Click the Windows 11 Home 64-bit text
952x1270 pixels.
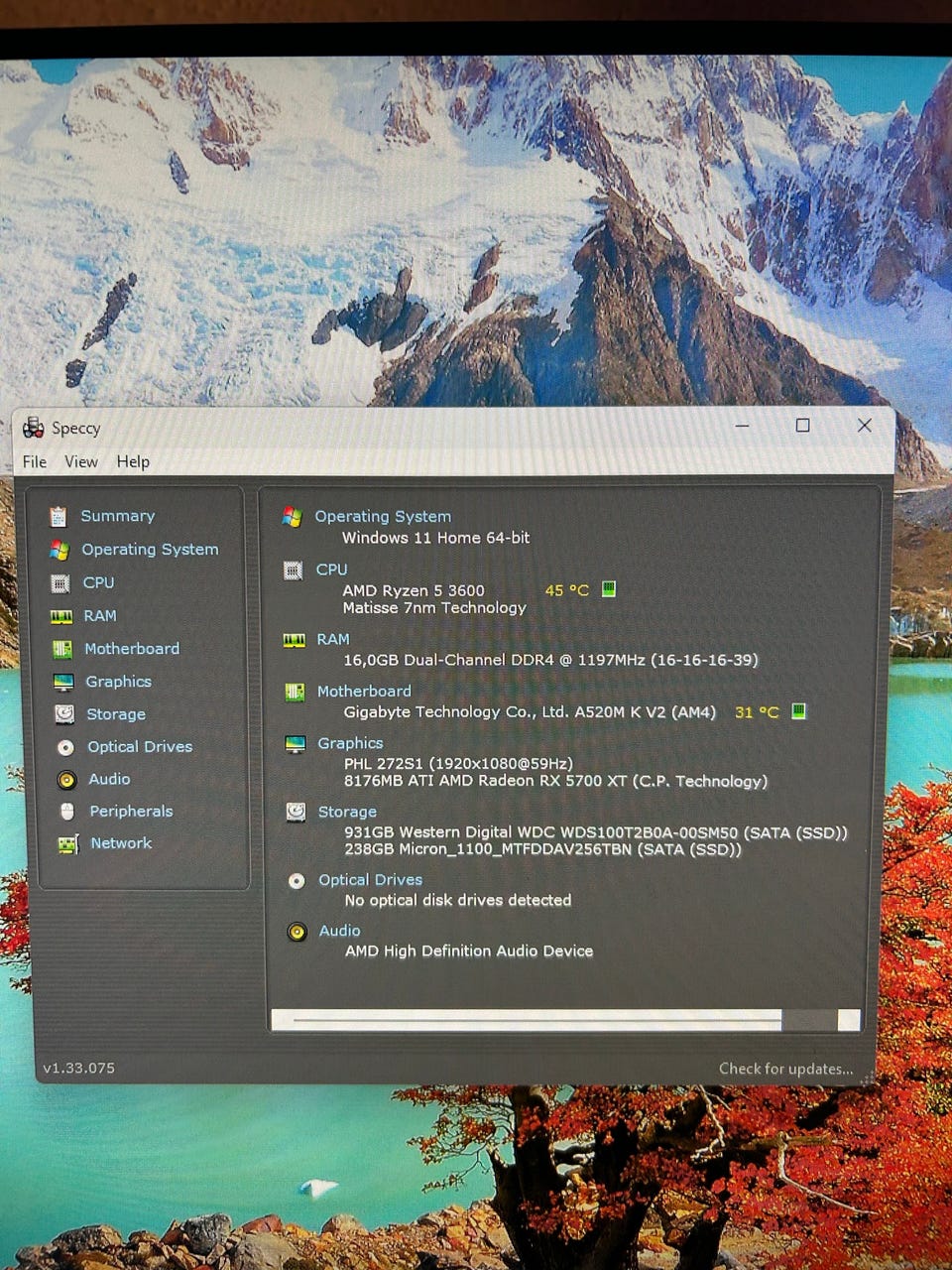(x=435, y=538)
